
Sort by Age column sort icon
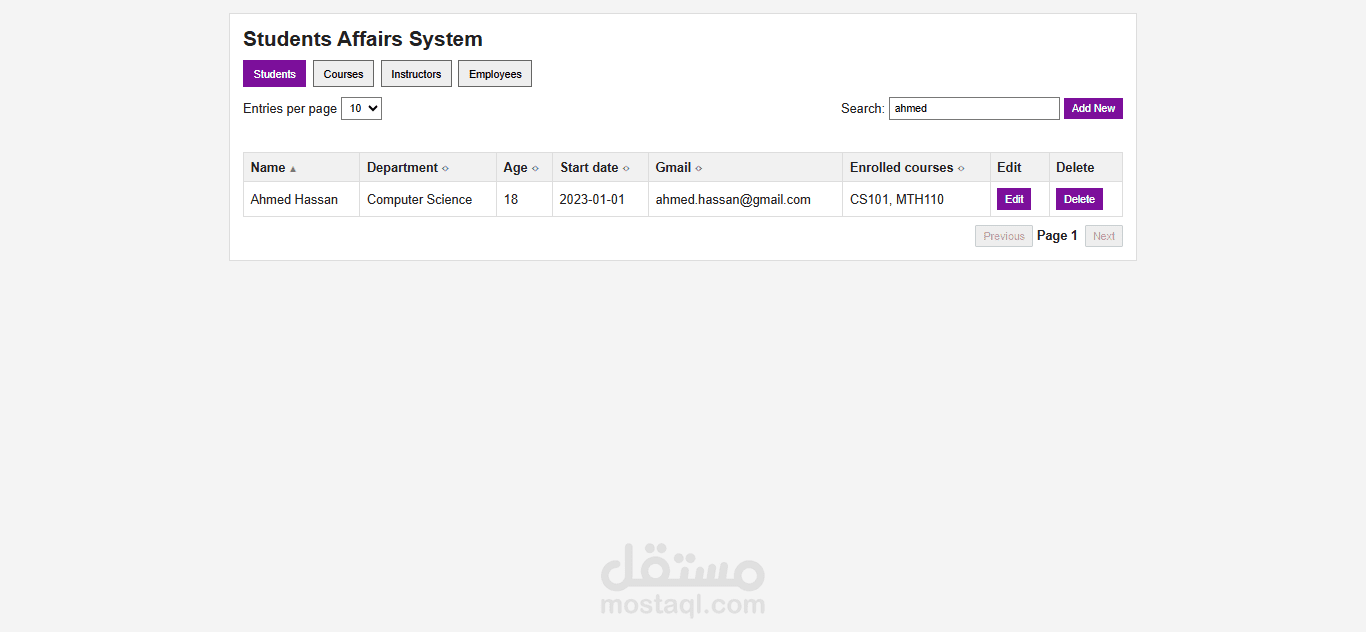click(535, 168)
